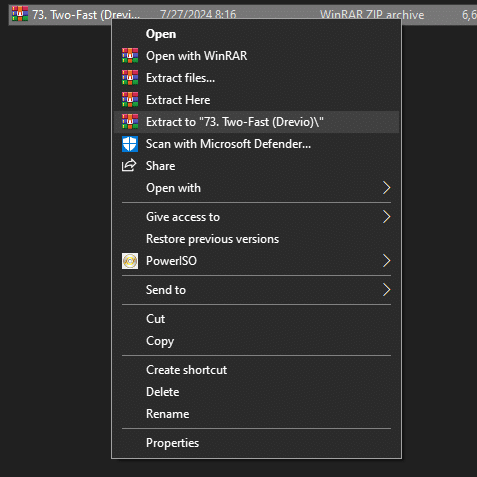Screen dimensions: 477x477
Task: Expand the Open with submenu arrow
Action: 386,188
